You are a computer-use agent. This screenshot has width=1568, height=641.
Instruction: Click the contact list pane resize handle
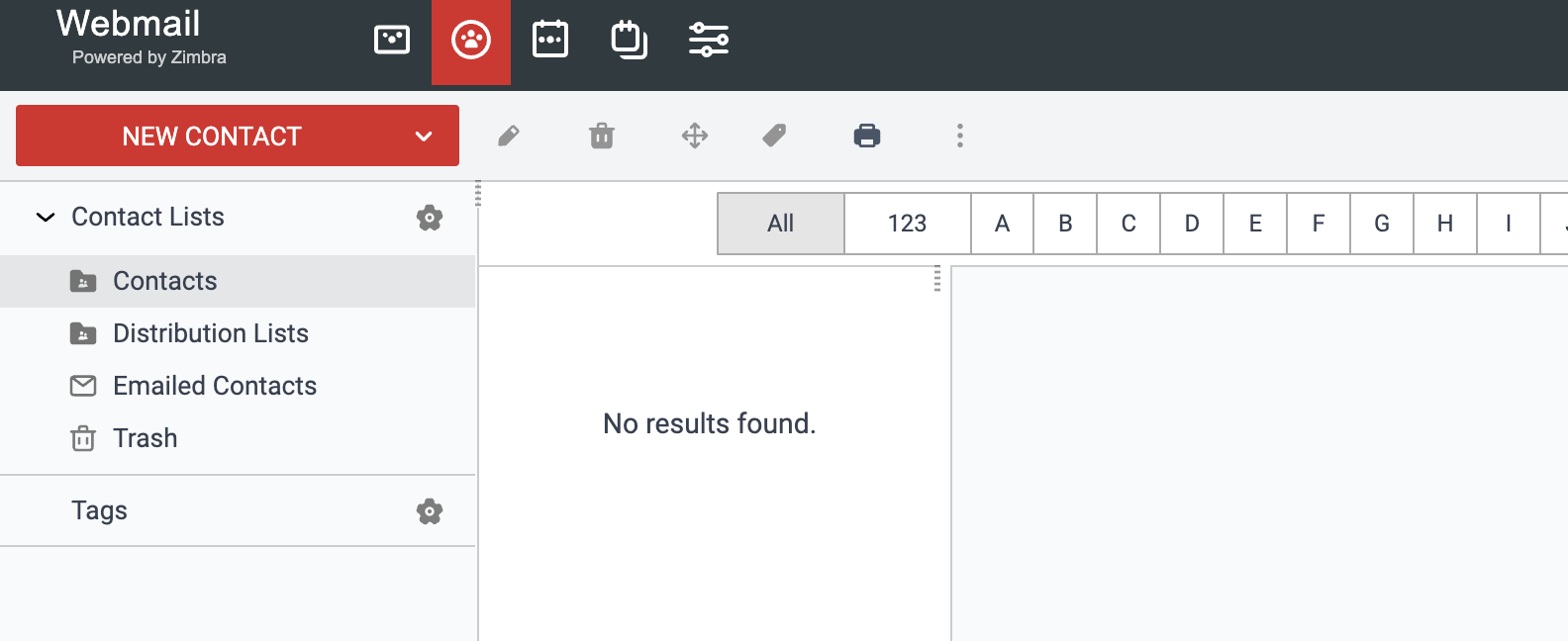point(937,279)
